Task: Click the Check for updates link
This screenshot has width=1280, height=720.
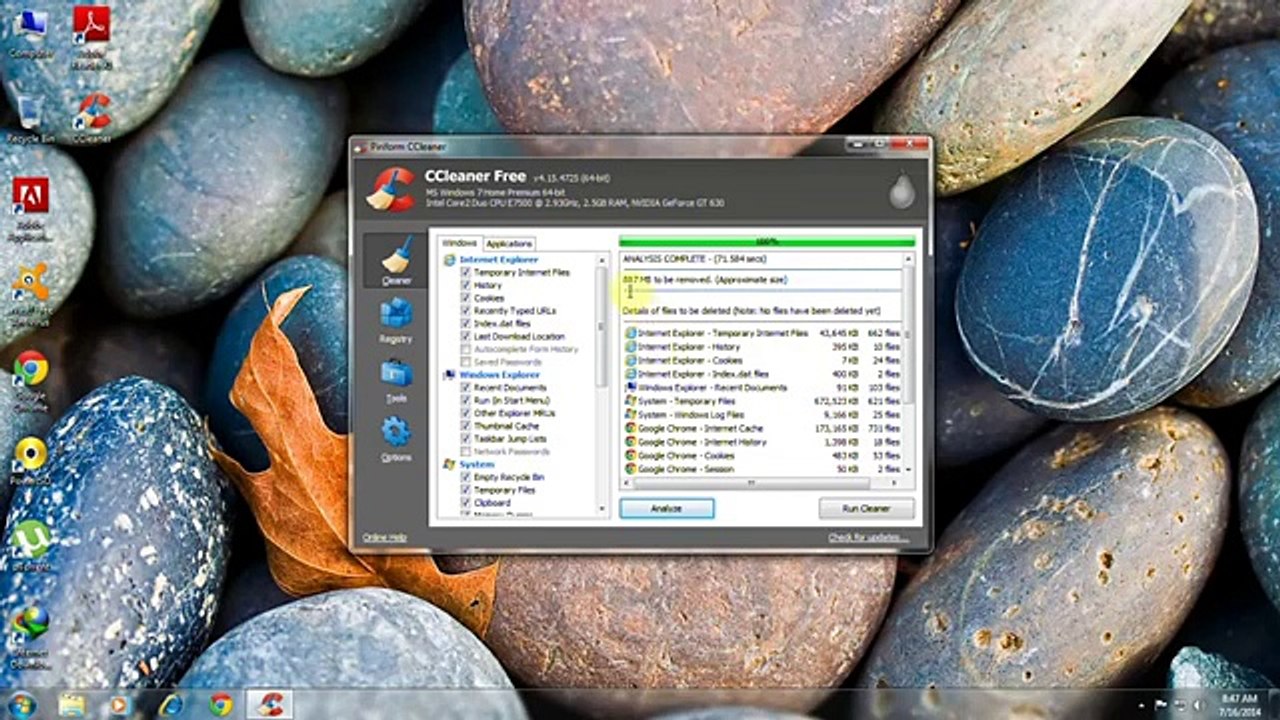Action: click(x=868, y=538)
